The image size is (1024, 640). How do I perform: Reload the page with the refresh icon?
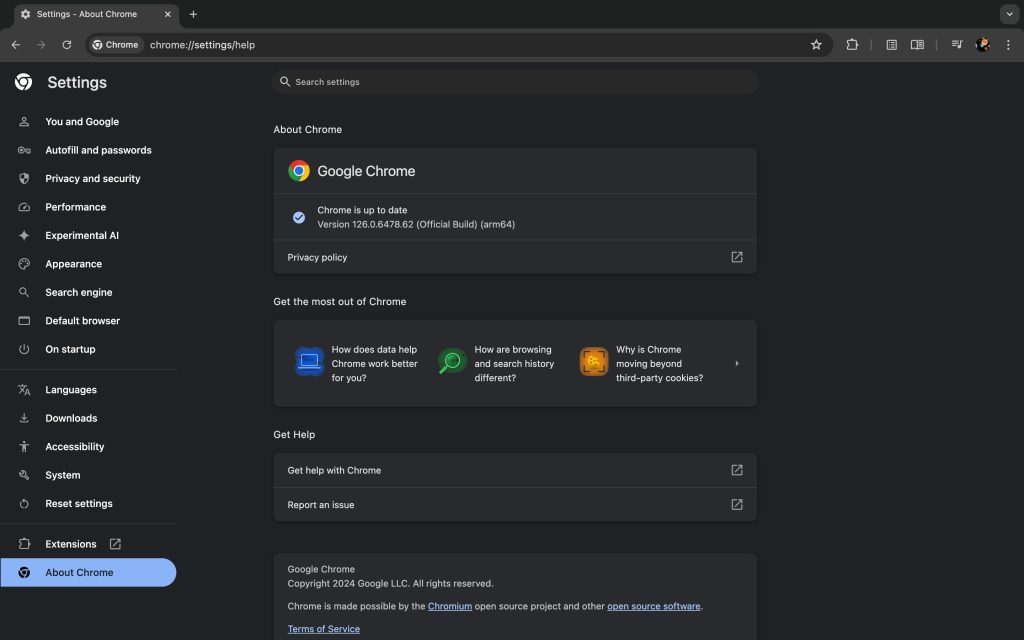click(67, 45)
